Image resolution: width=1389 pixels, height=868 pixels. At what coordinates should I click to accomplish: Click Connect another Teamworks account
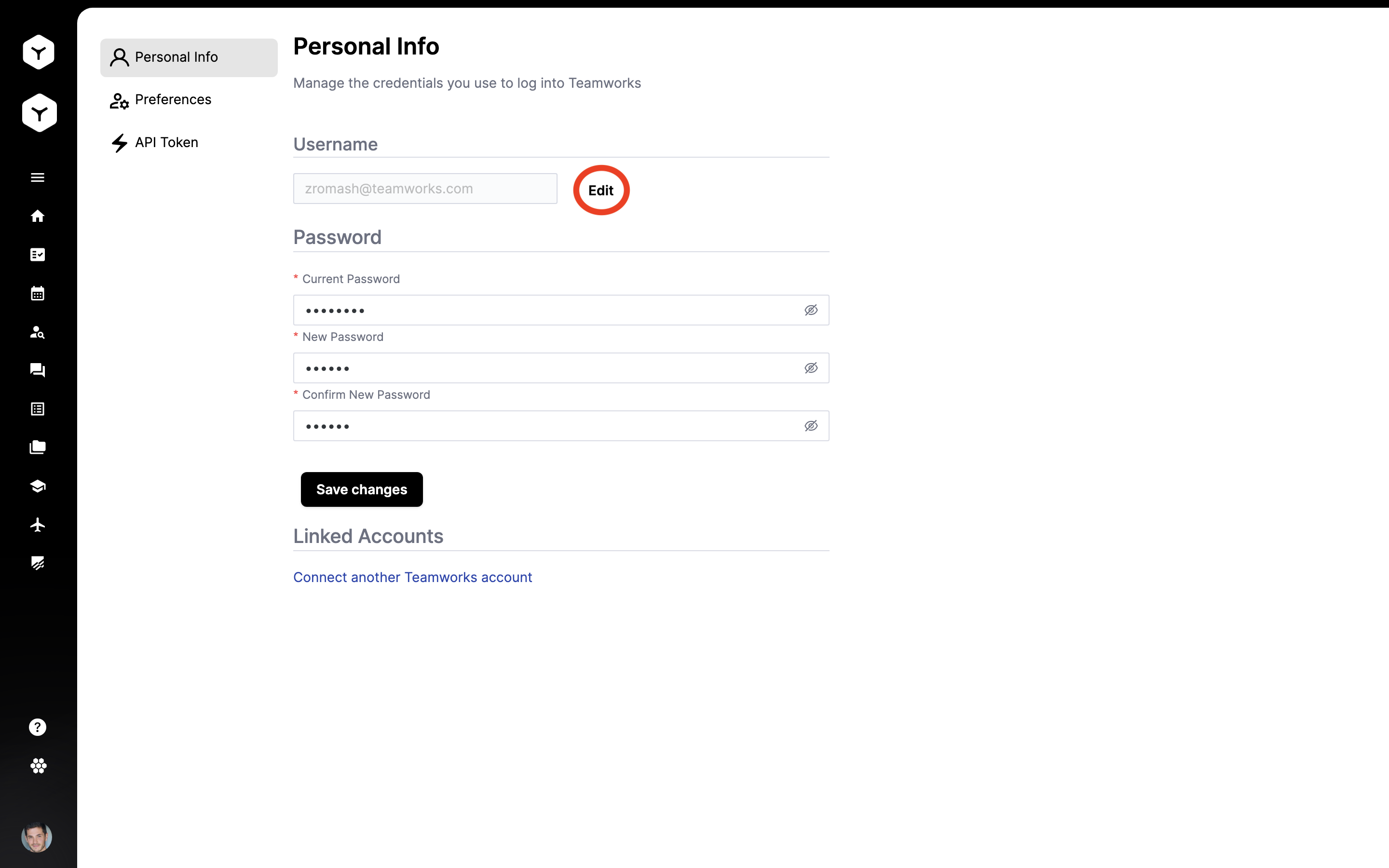coord(412,577)
